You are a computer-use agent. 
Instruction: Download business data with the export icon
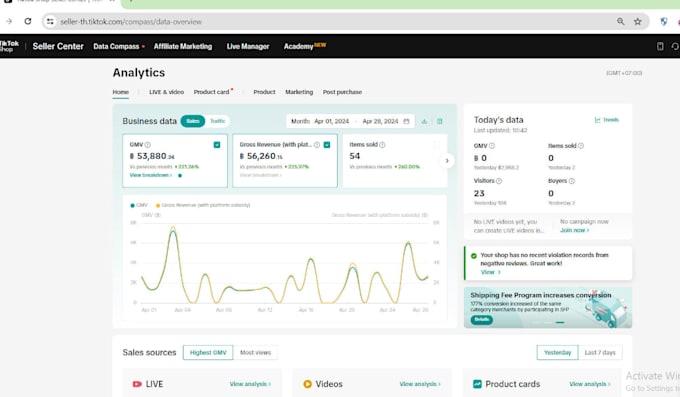tap(424, 121)
